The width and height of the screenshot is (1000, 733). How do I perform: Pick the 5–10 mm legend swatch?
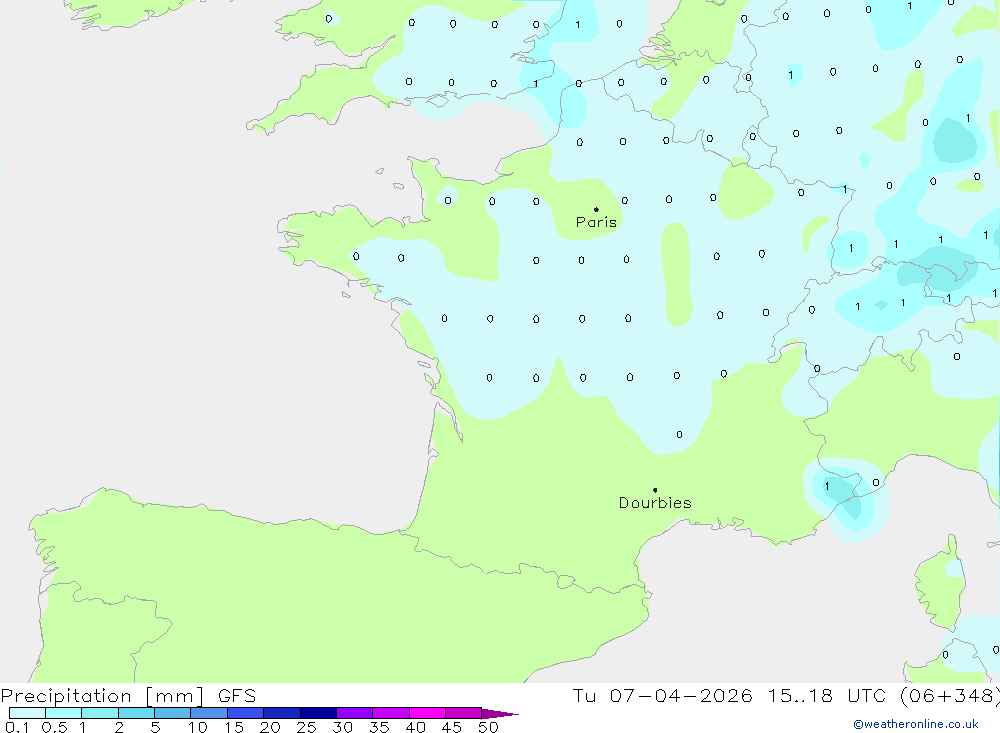tap(172, 713)
